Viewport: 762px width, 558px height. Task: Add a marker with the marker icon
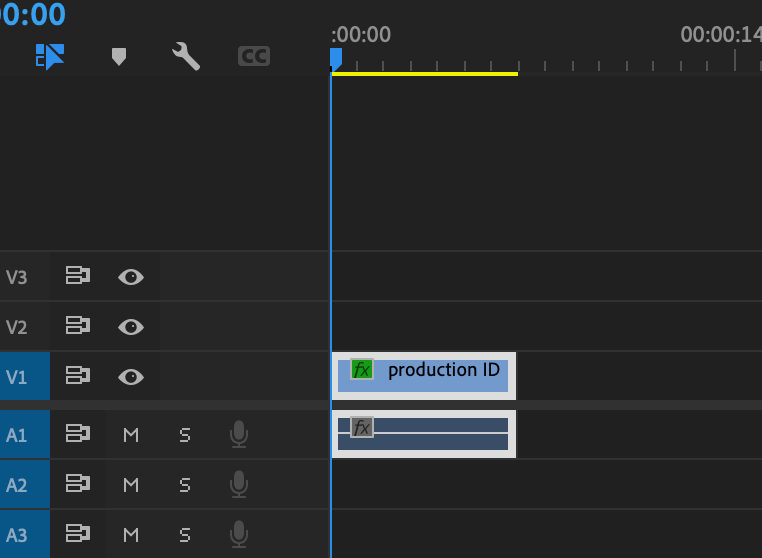coord(118,57)
